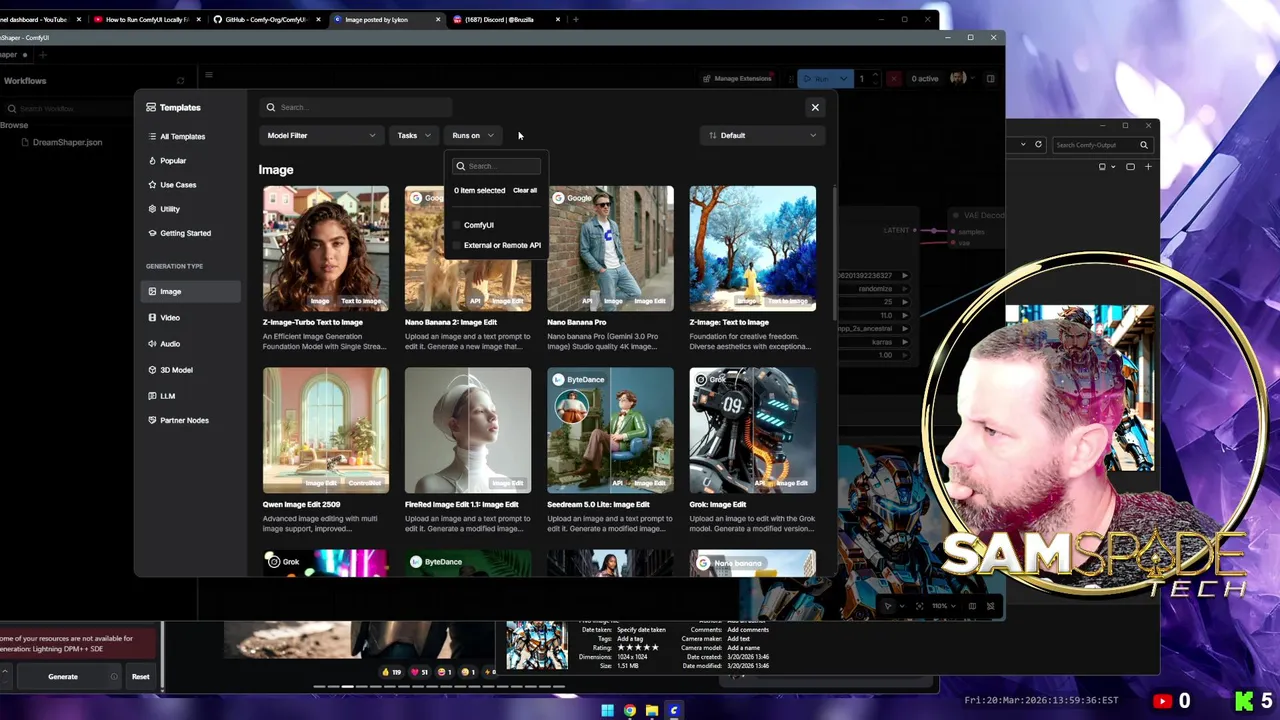Click the red cancel X next to Run
Viewport: 1280px width, 720px height.
(893, 79)
